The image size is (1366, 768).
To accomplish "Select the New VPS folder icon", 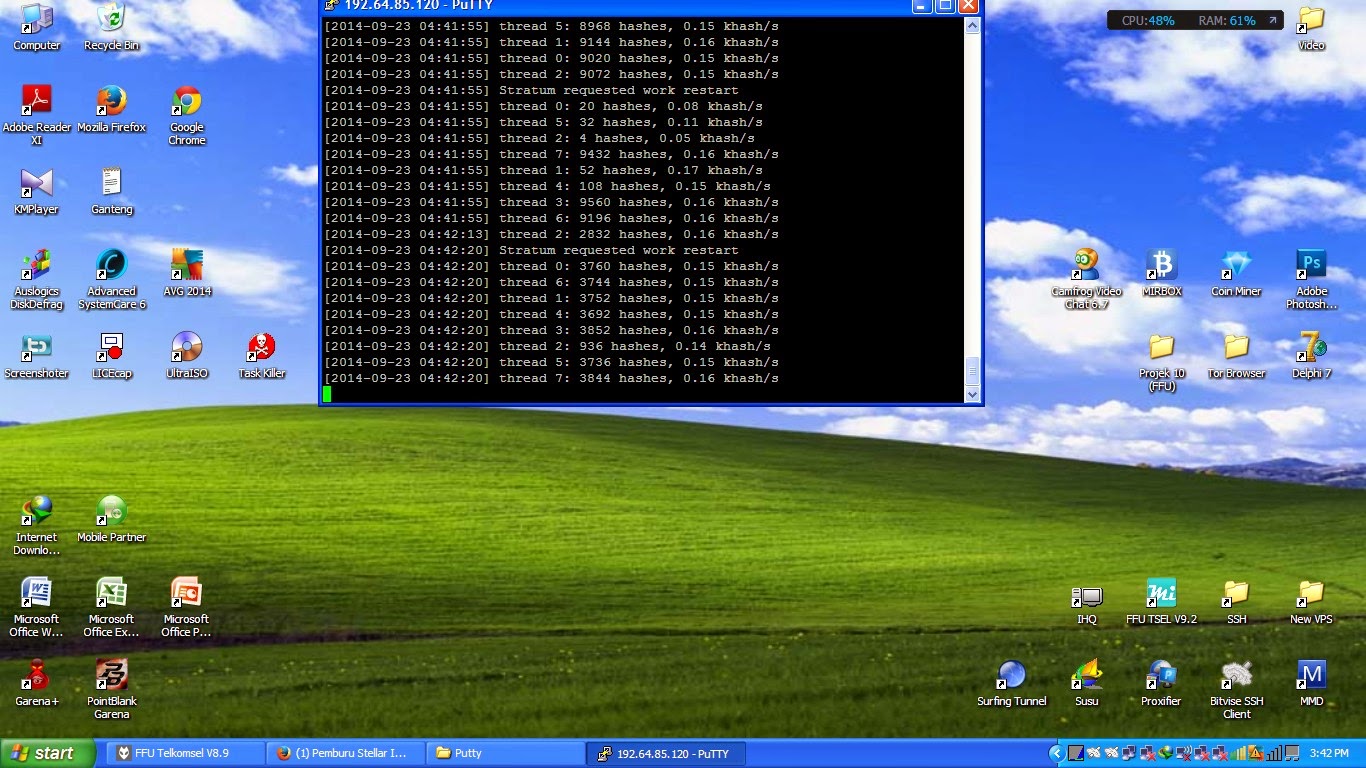I will [x=1311, y=601].
